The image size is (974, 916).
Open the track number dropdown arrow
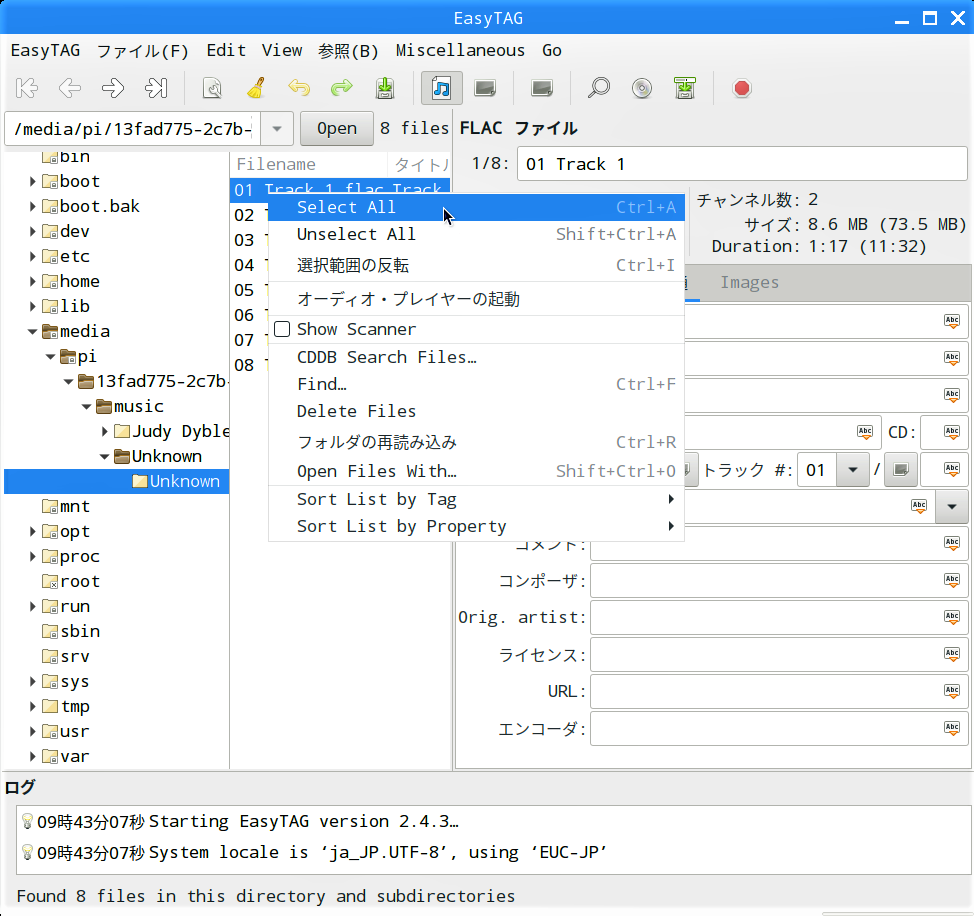pyautogui.click(x=853, y=469)
